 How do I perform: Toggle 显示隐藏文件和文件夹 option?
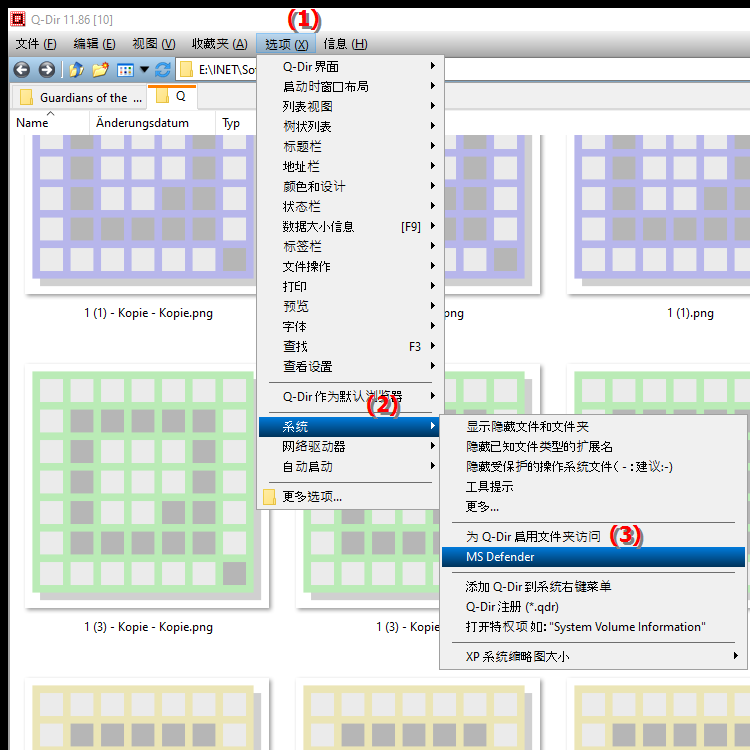click(593, 427)
